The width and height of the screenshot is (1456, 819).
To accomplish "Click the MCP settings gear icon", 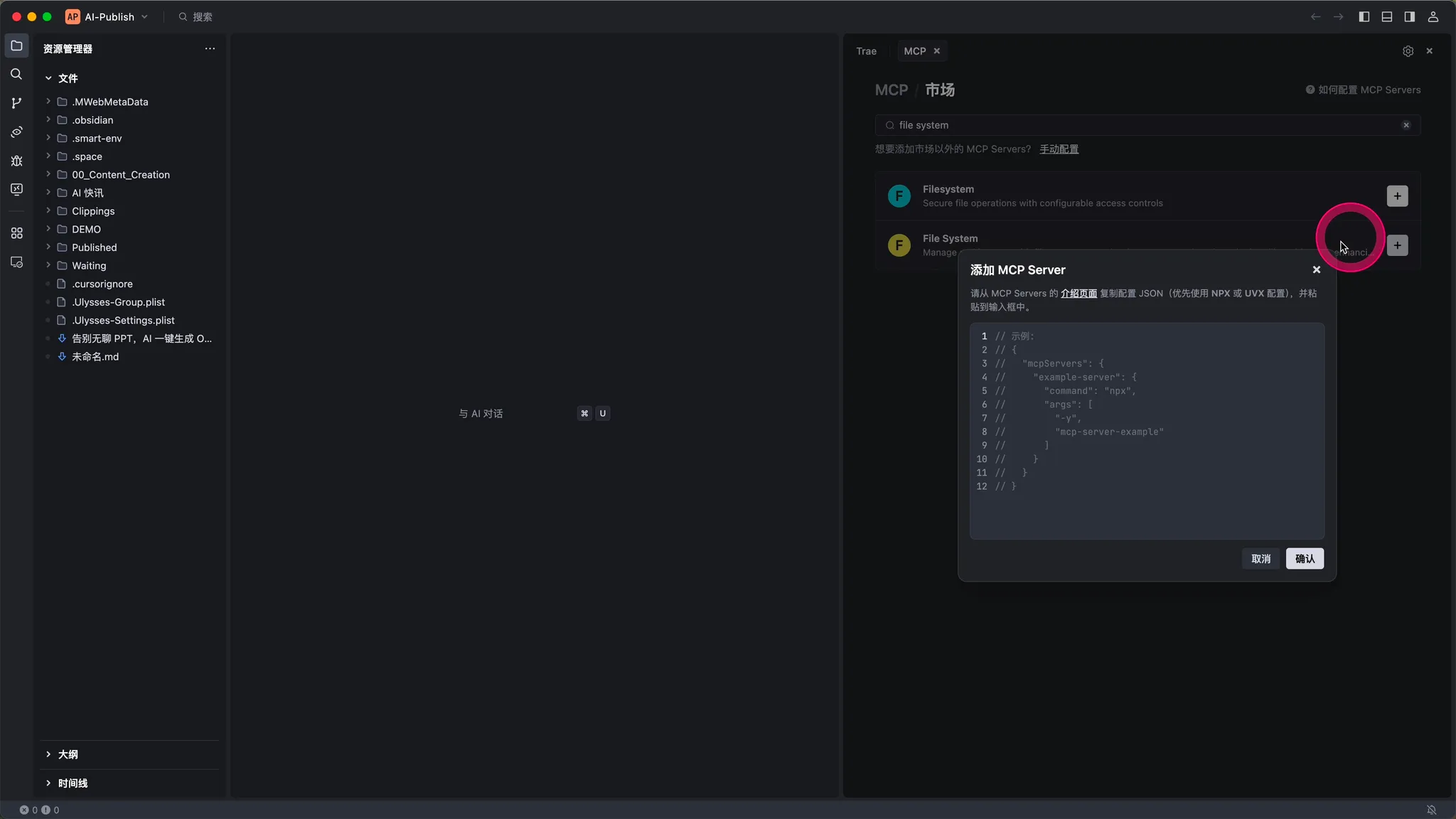I will coord(1408,51).
